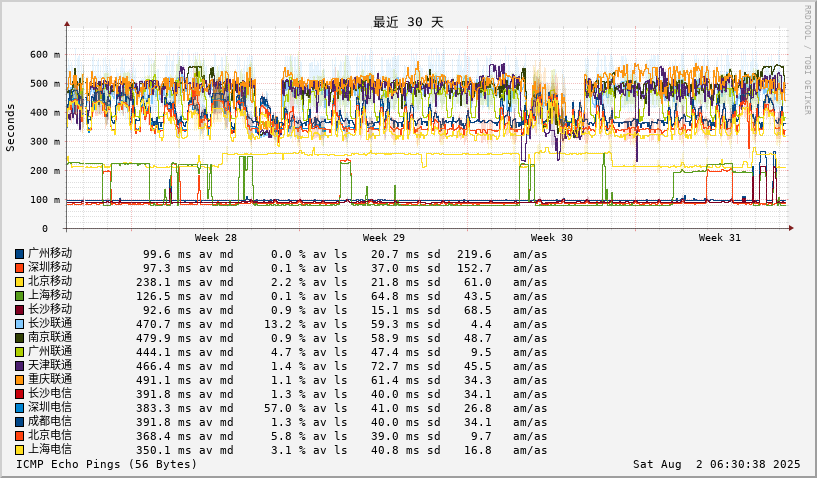Viewport: 817px width, 478px height.
Task: Select the 深圳电信 legend color swatch
Action: point(19,409)
